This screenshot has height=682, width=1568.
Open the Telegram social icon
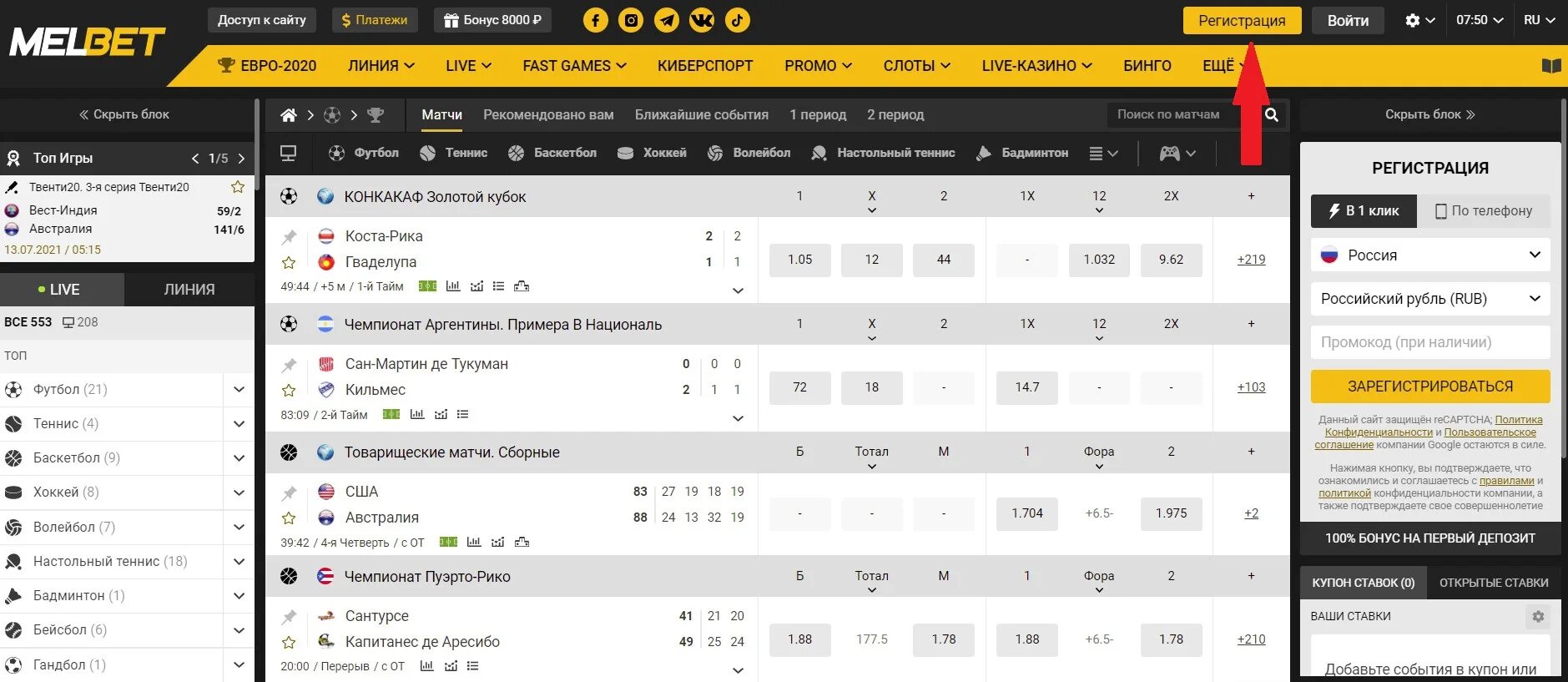coord(666,20)
